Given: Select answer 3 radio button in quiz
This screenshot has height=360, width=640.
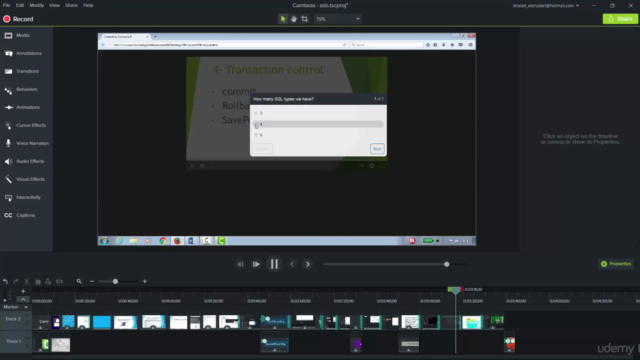Looking at the screenshot, I should point(256,113).
